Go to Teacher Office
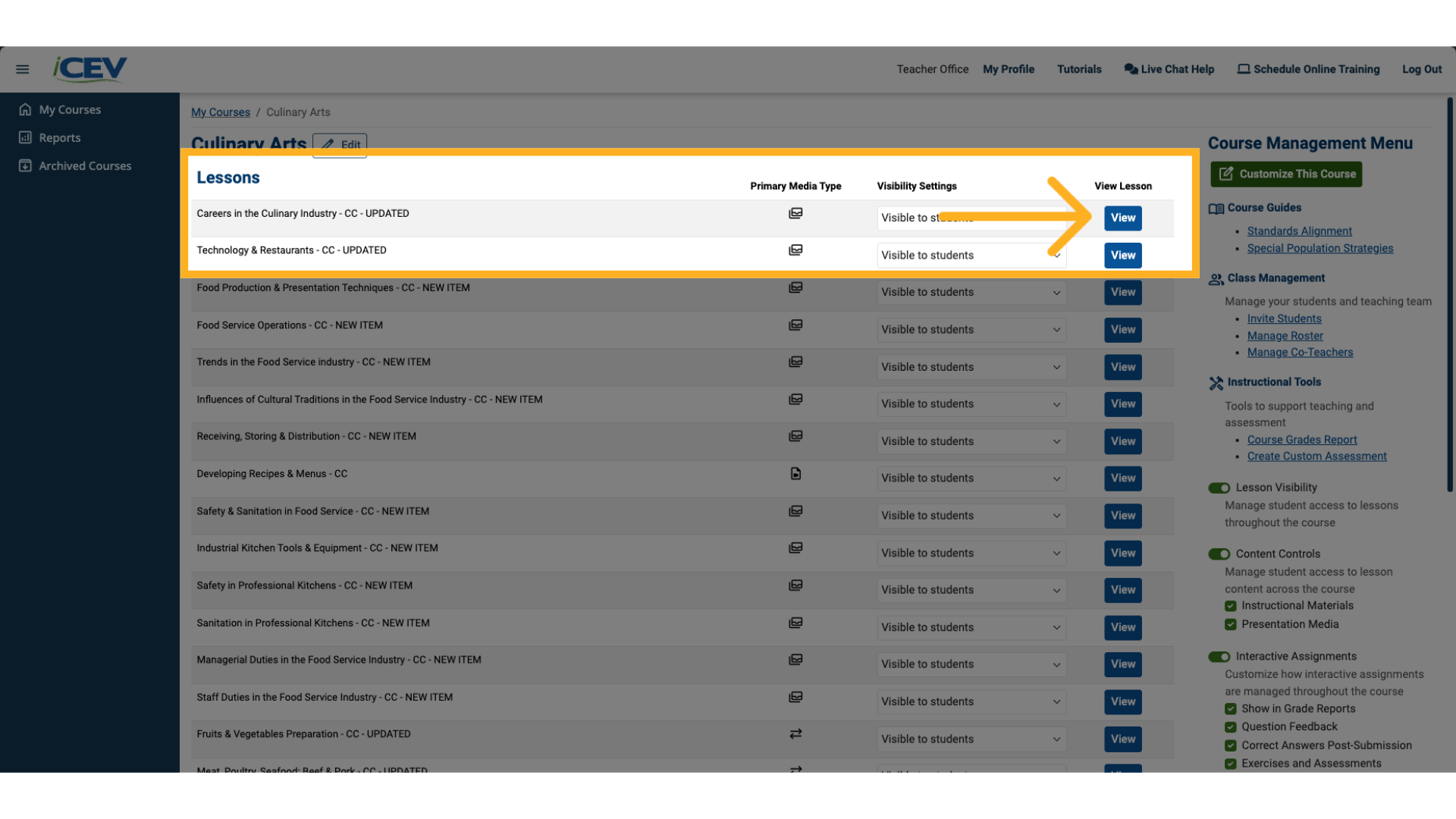 click(x=932, y=69)
